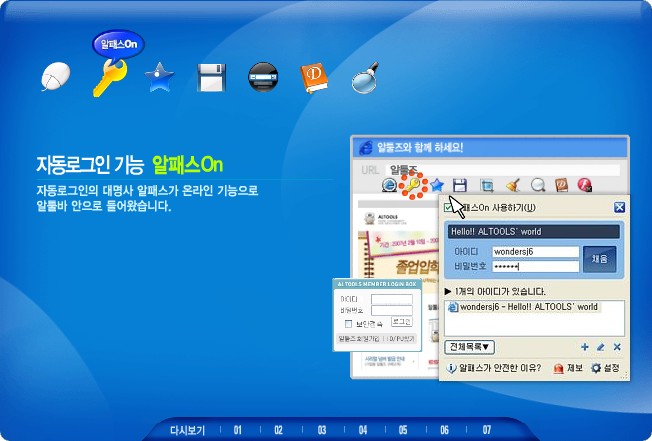Screen dimensions: 652x441
Task: Click the 로그인 button in member login box
Action: (402, 322)
